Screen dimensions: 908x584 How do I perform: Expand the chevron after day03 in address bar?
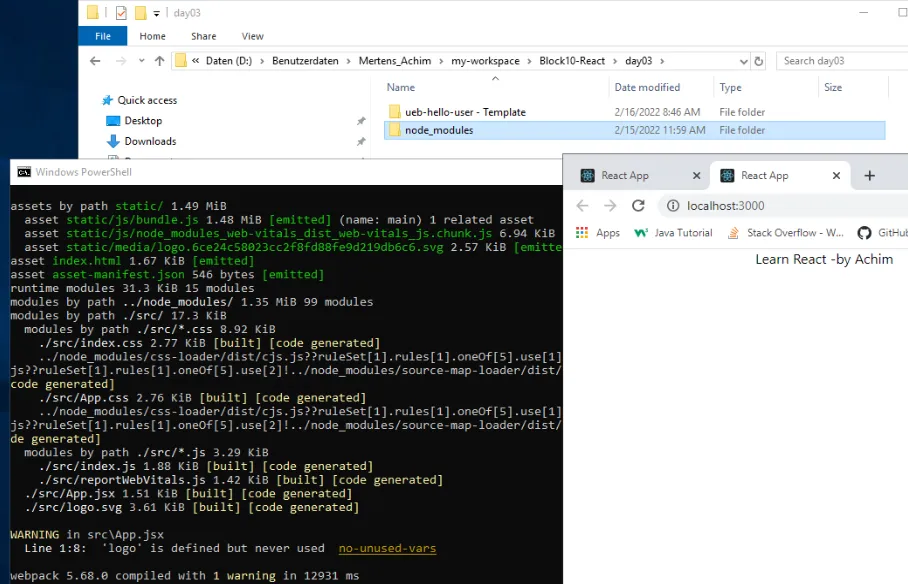click(x=662, y=61)
